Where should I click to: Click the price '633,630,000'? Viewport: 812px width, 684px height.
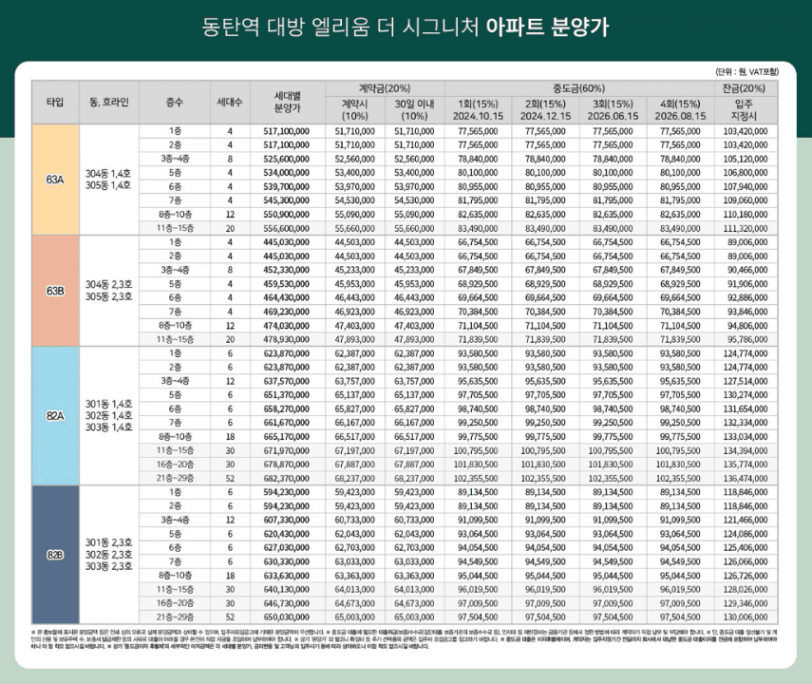[x=286, y=576]
